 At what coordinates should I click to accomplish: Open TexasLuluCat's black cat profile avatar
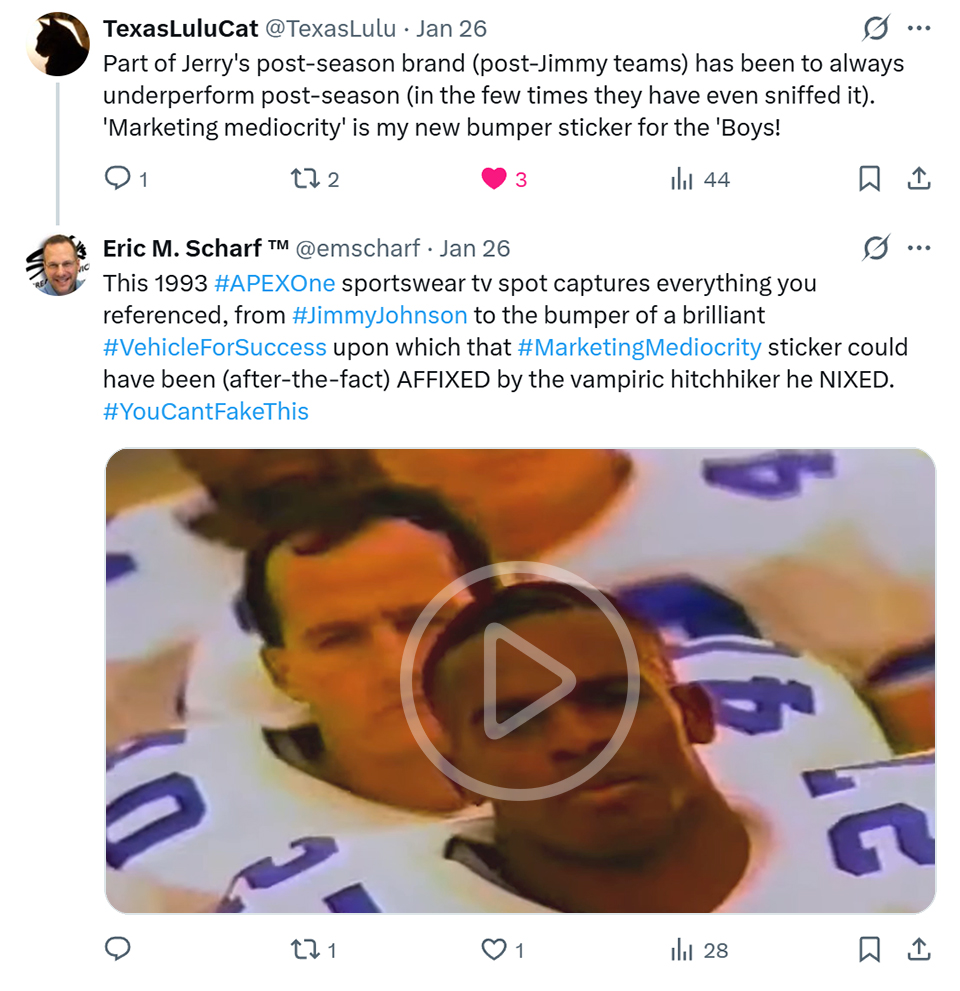coord(57,45)
